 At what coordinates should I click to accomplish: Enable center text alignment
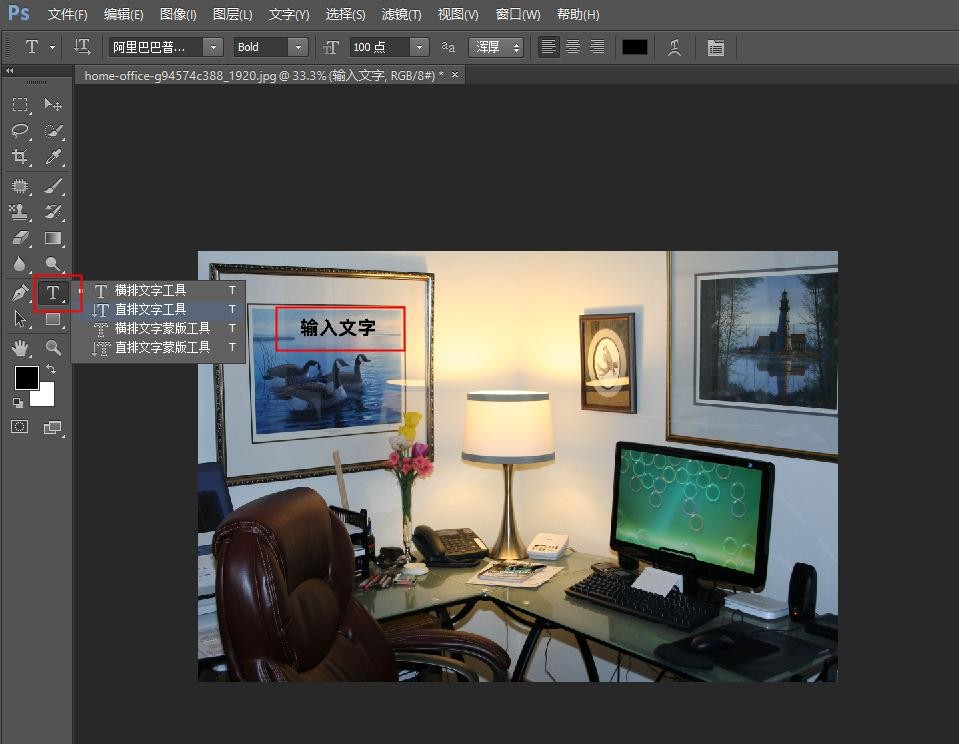click(x=573, y=47)
